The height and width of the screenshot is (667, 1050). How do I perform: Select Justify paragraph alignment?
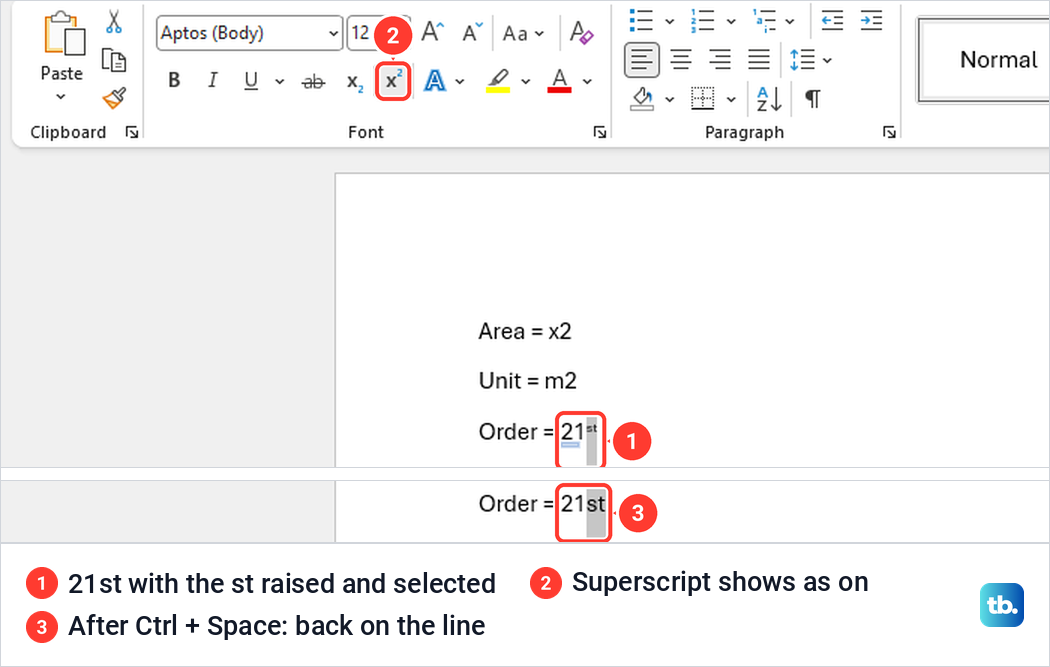[x=759, y=60]
